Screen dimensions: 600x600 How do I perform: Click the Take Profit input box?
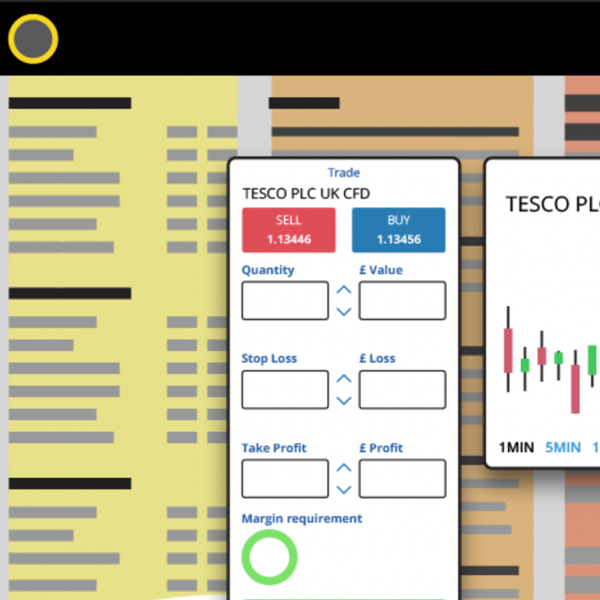pyautogui.click(x=285, y=478)
